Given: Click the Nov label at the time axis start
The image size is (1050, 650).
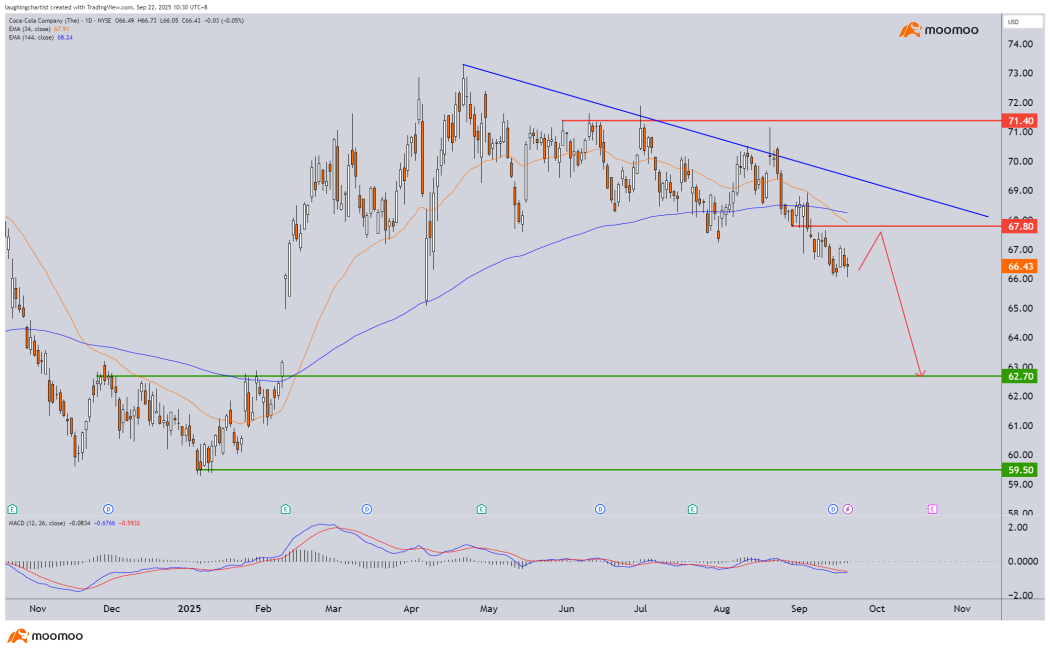Looking at the screenshot, I should pos(38,608).
